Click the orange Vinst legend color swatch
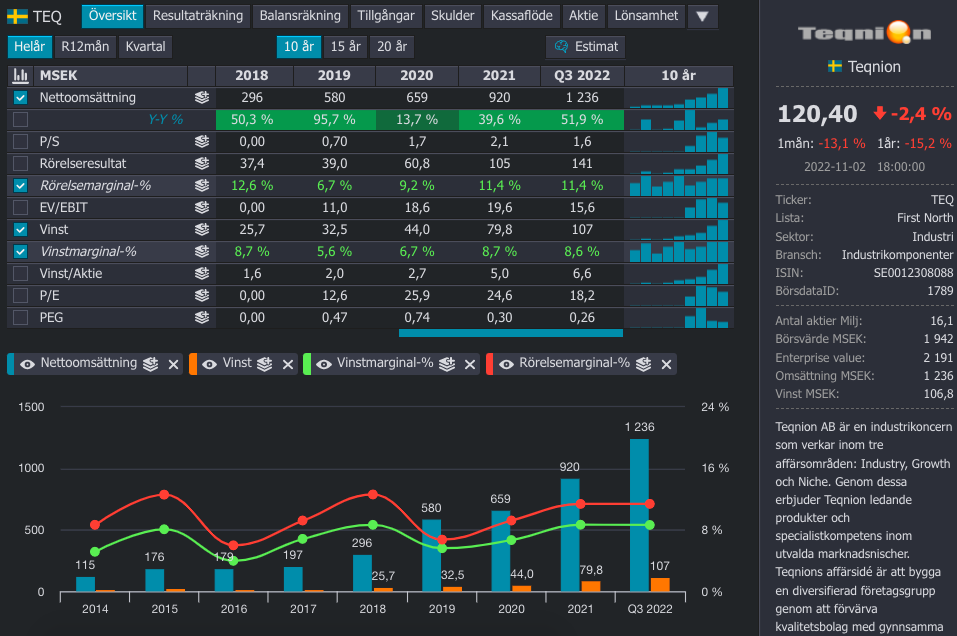 tap(193, 364)
